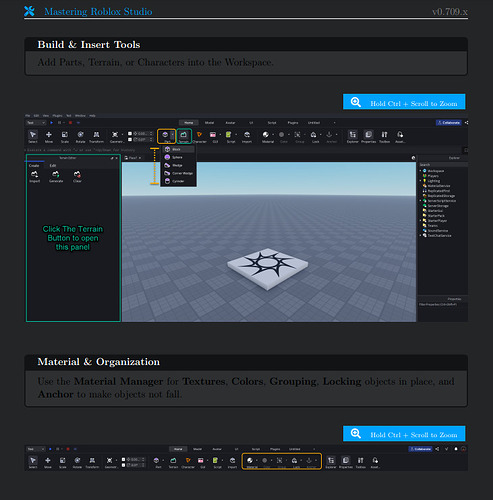The width and height of the screenshot is (493, 500).
Task: Click the Part icon highlighted in orange
Action: coord(165,135)
